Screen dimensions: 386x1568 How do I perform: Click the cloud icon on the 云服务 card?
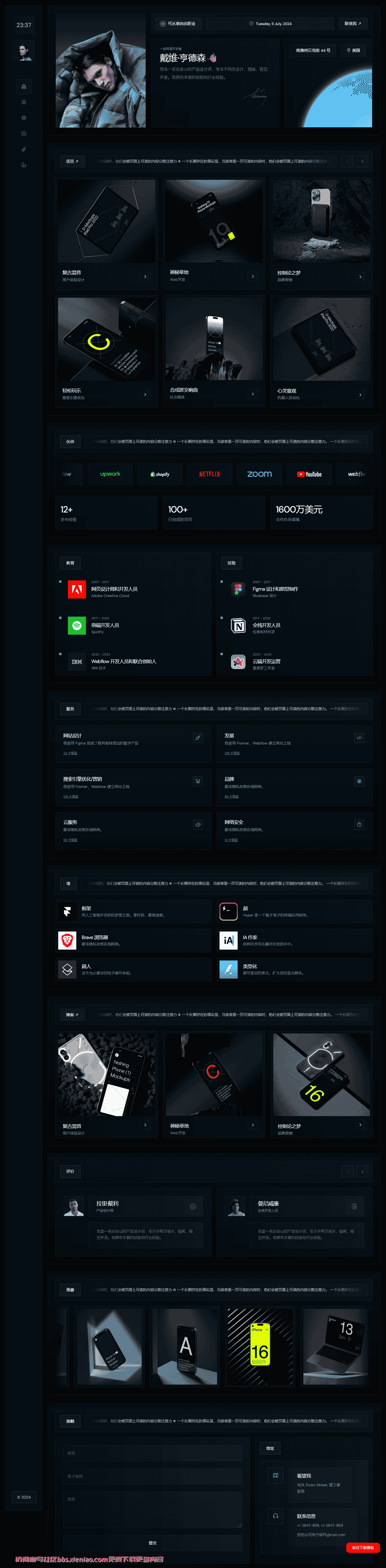point(198,824)
